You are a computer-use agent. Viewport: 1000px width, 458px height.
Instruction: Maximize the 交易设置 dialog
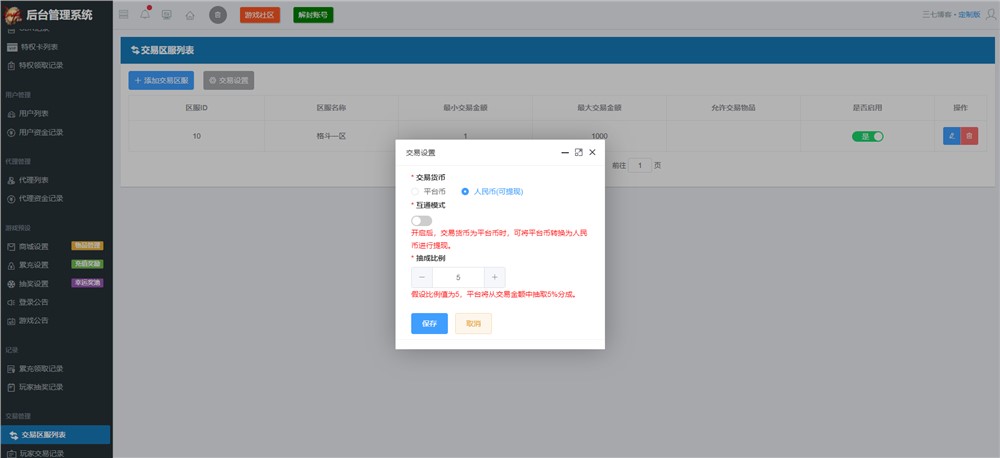pos(578,153)
